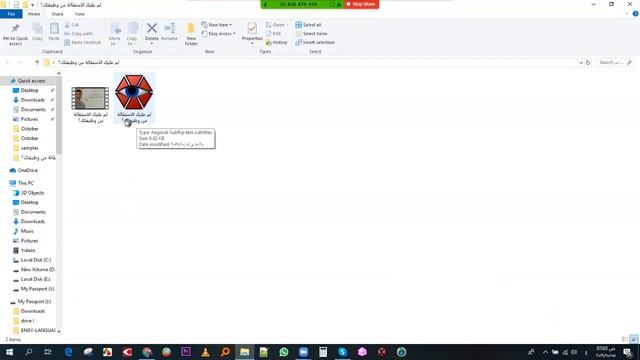
Task: Open address bar history dropdown
Action: [x=580, y=62]
